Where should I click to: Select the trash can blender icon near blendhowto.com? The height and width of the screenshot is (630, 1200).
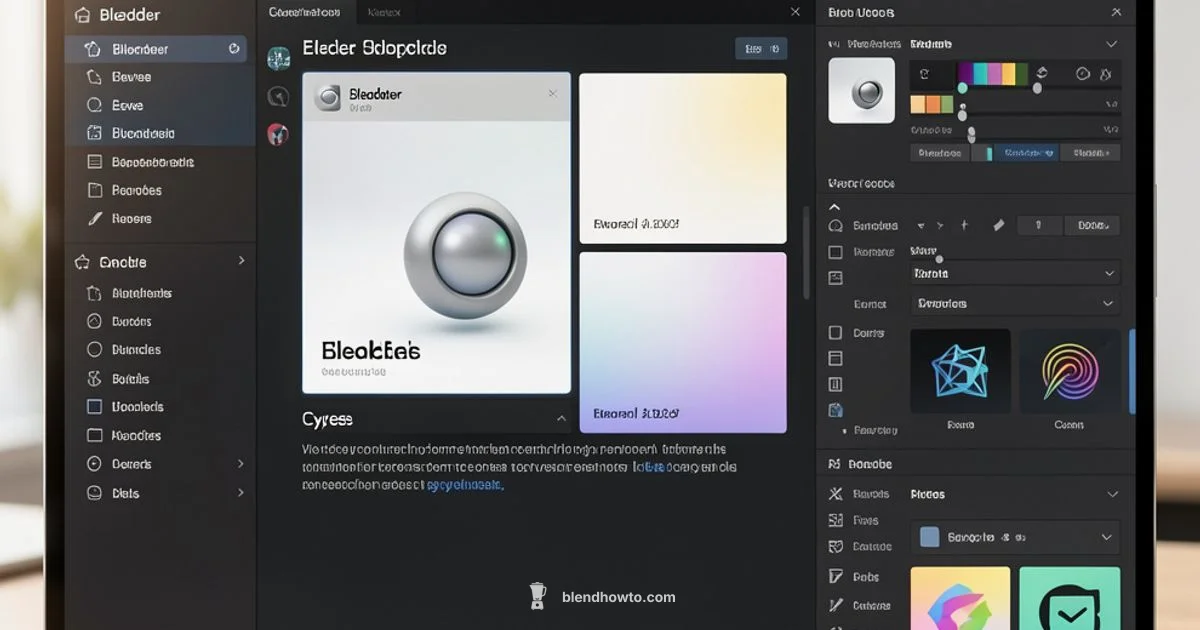tap(537, 595)
